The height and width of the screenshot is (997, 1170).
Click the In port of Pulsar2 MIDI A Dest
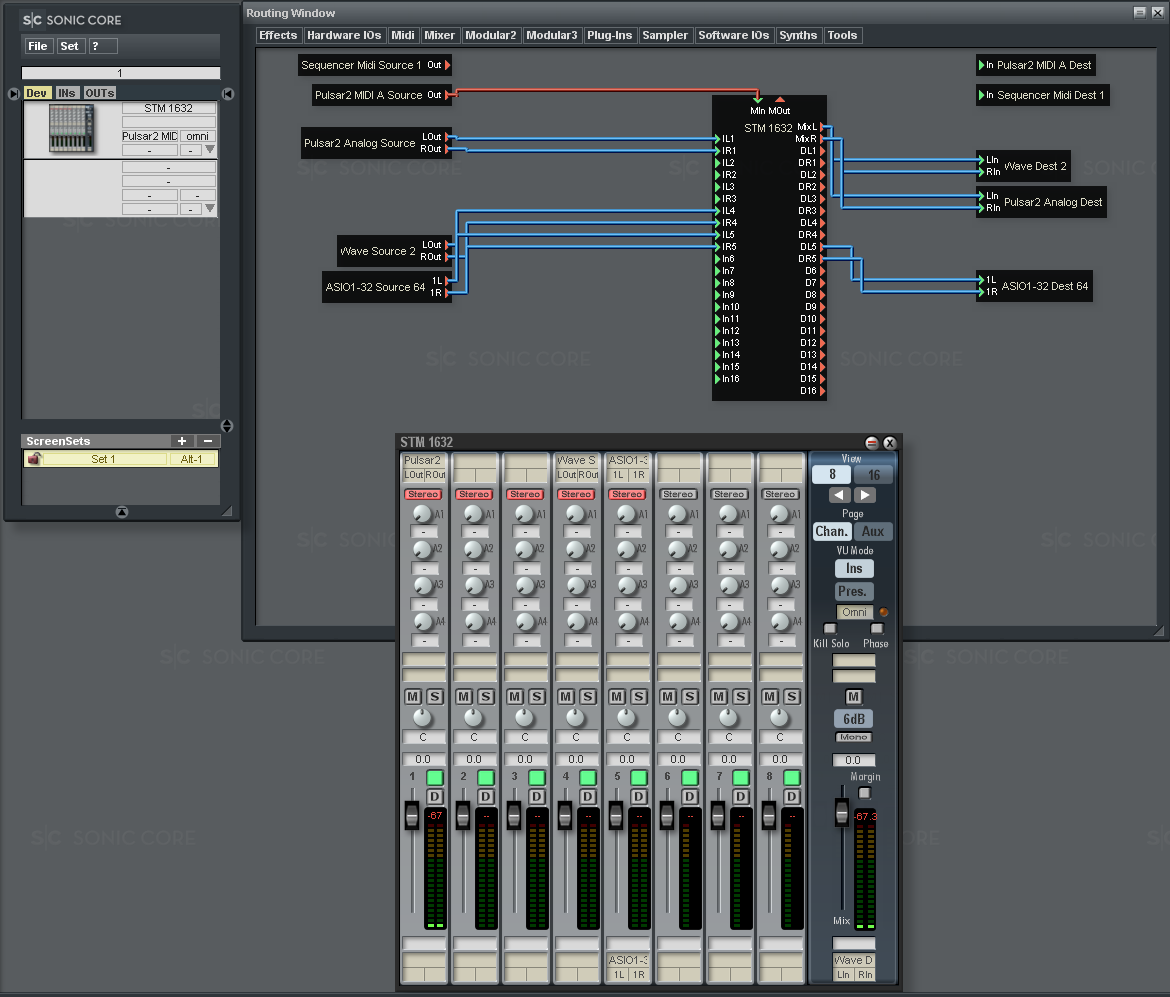tap(982, 65)
